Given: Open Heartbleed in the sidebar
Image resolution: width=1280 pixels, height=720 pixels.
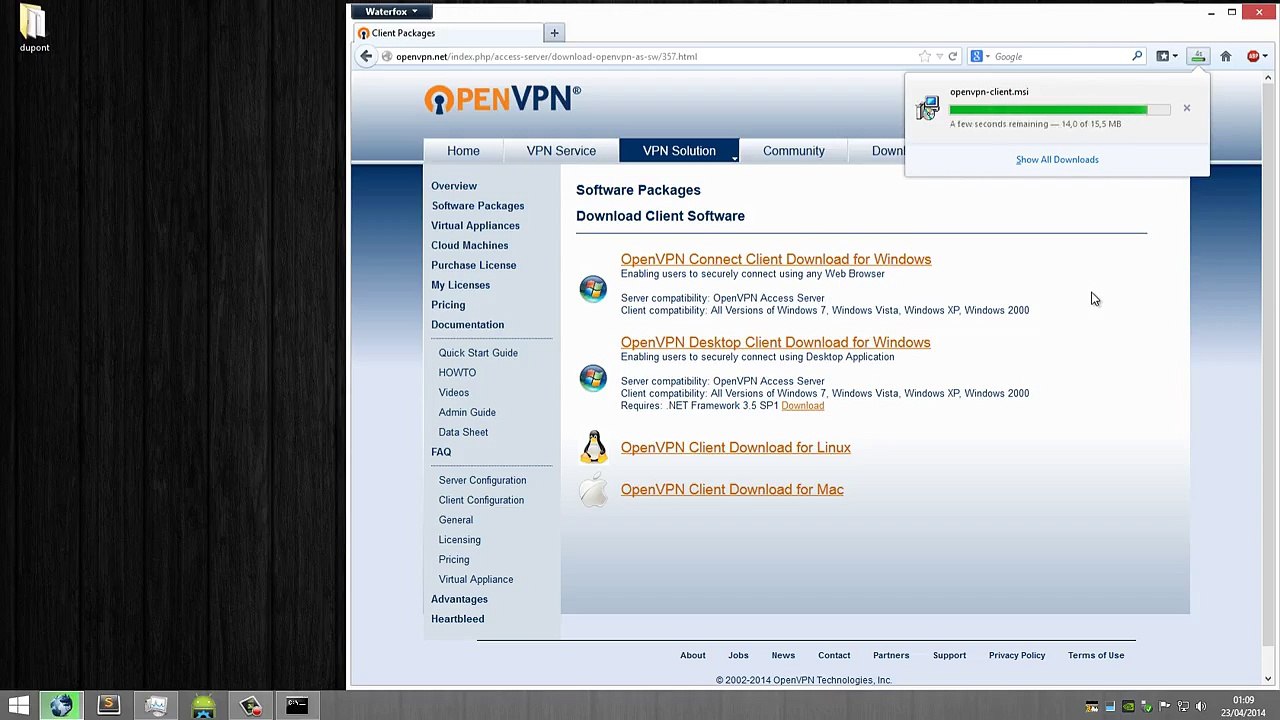Looking at the screenshot, I should click(x=458, y=619).
